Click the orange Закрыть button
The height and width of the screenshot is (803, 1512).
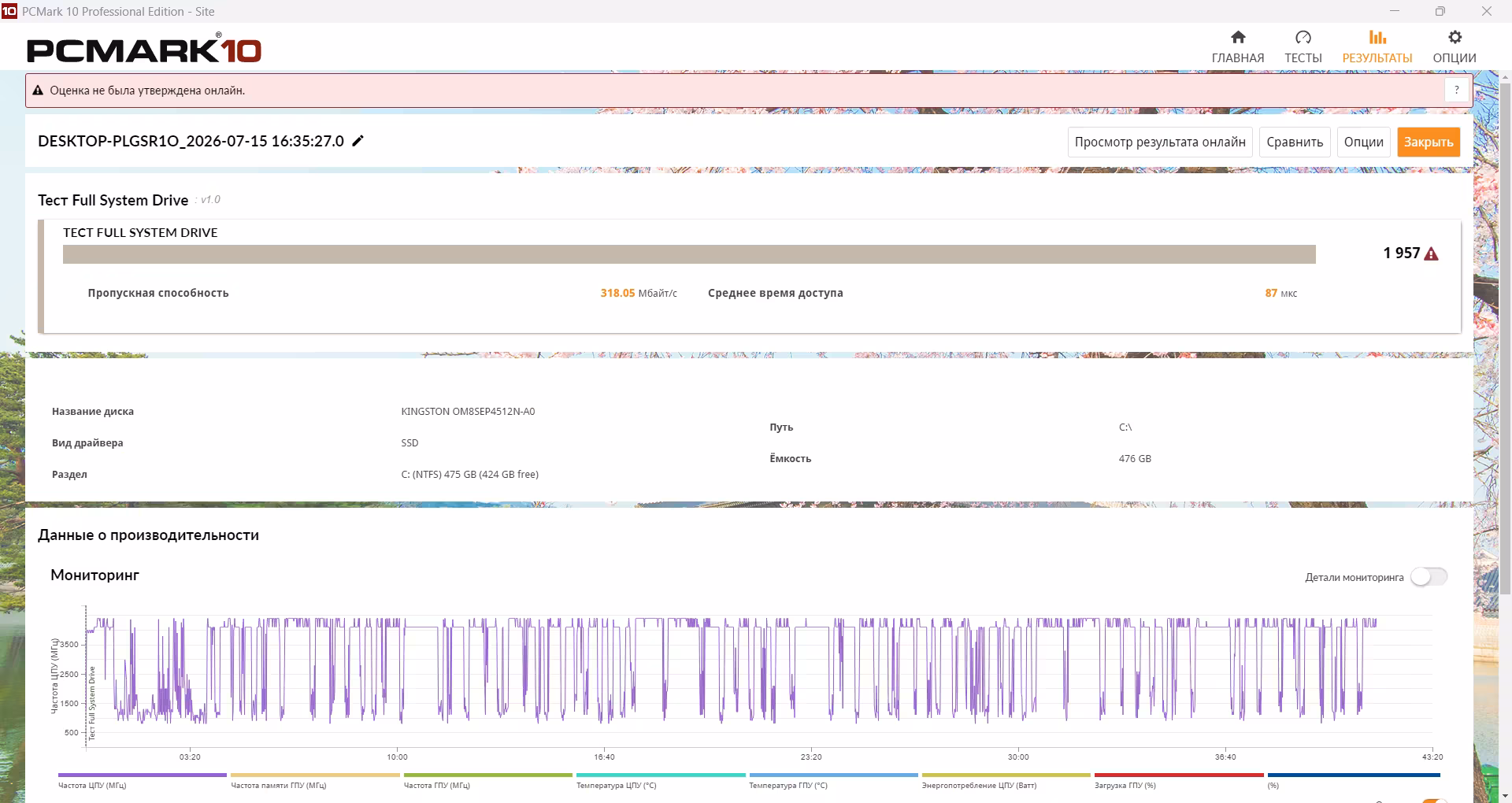coord(1429,142)
